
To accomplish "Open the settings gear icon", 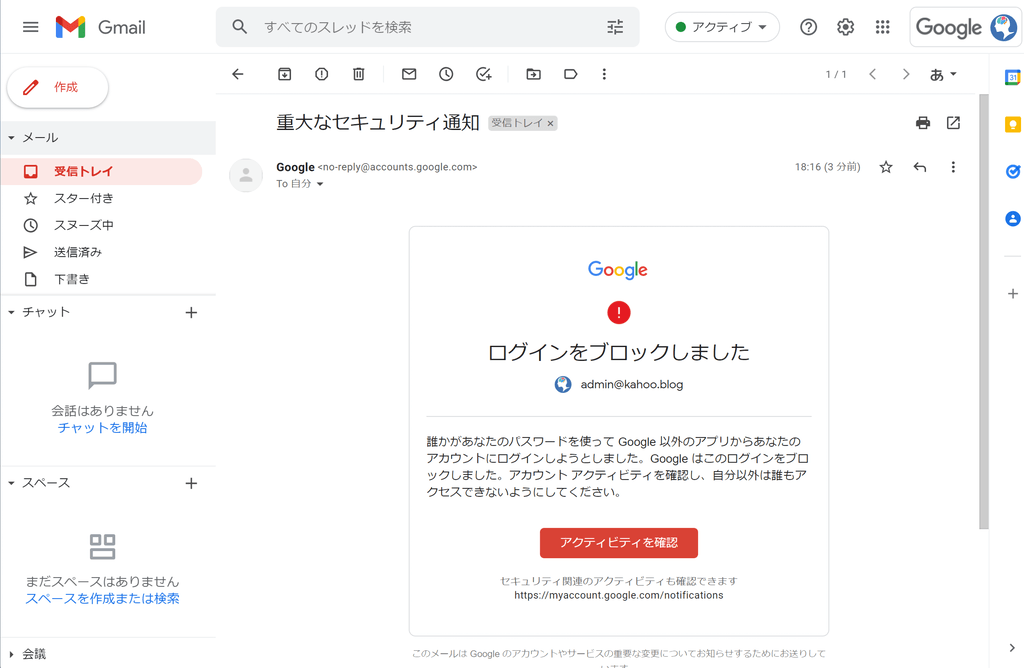I will 846,27.
